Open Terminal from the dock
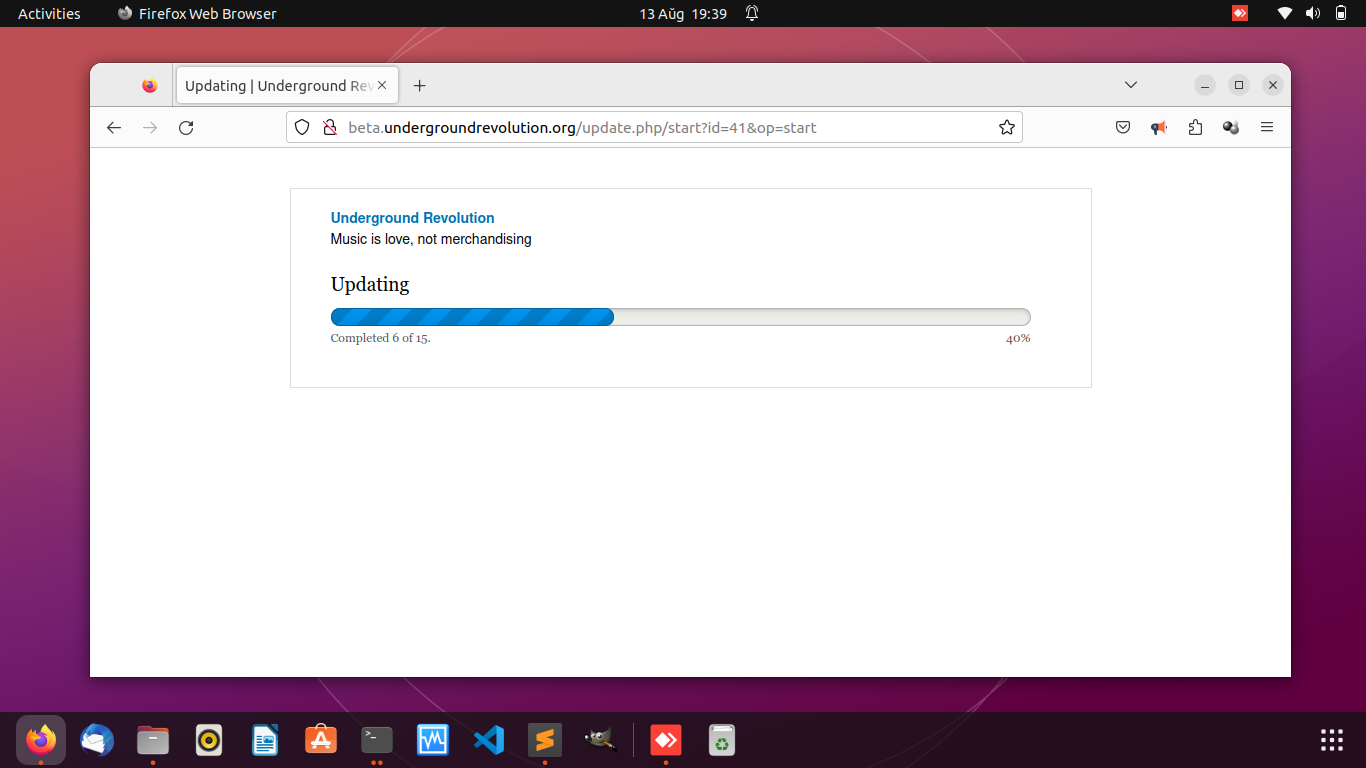The height and width of the screenshot is (768, 1366). click(377, 740)
